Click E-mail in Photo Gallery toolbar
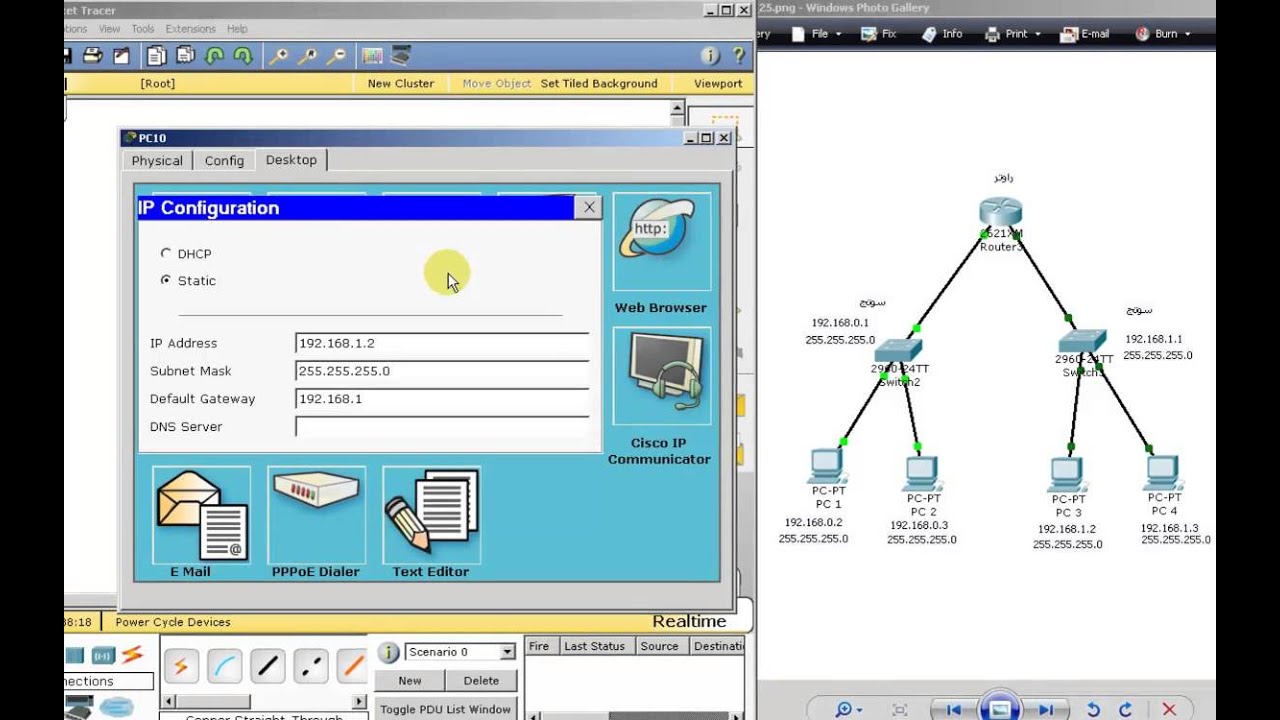Image resolution: width=1280 pixels, height=720 pixels. point(1085,33)
